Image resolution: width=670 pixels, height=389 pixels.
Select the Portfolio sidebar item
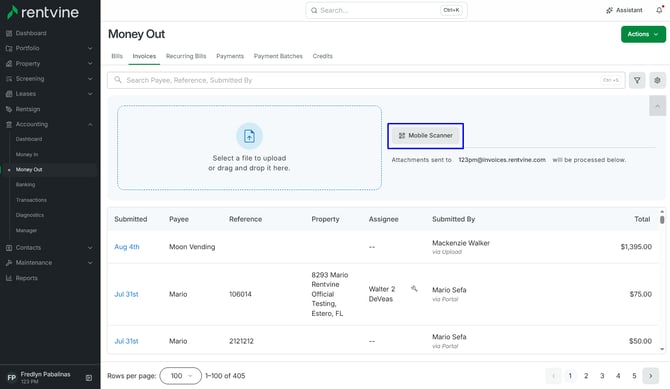point(27,48)
